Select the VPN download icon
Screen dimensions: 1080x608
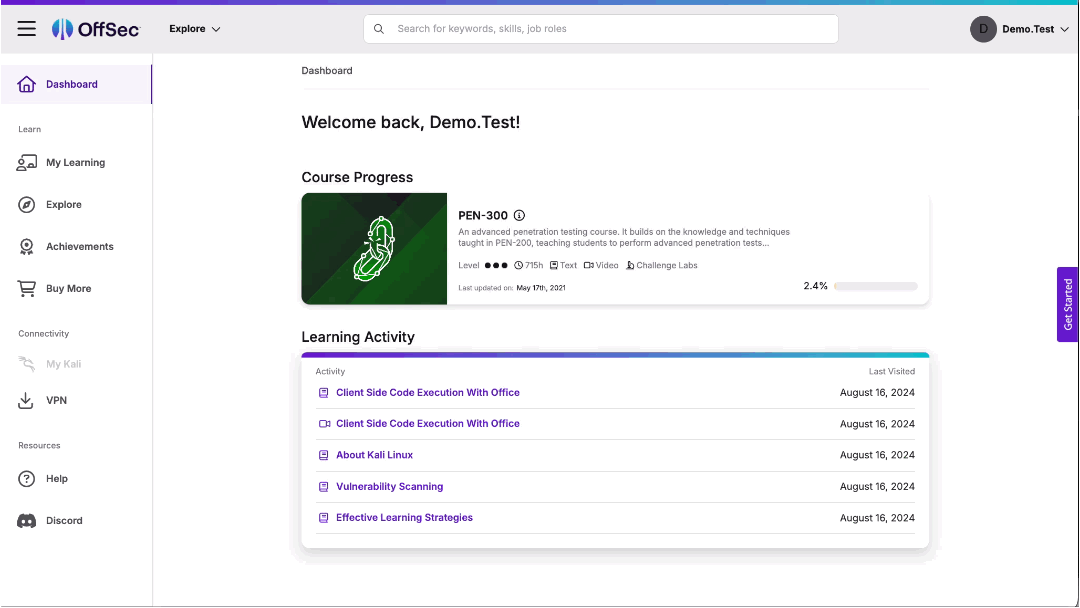pos(25,400)
